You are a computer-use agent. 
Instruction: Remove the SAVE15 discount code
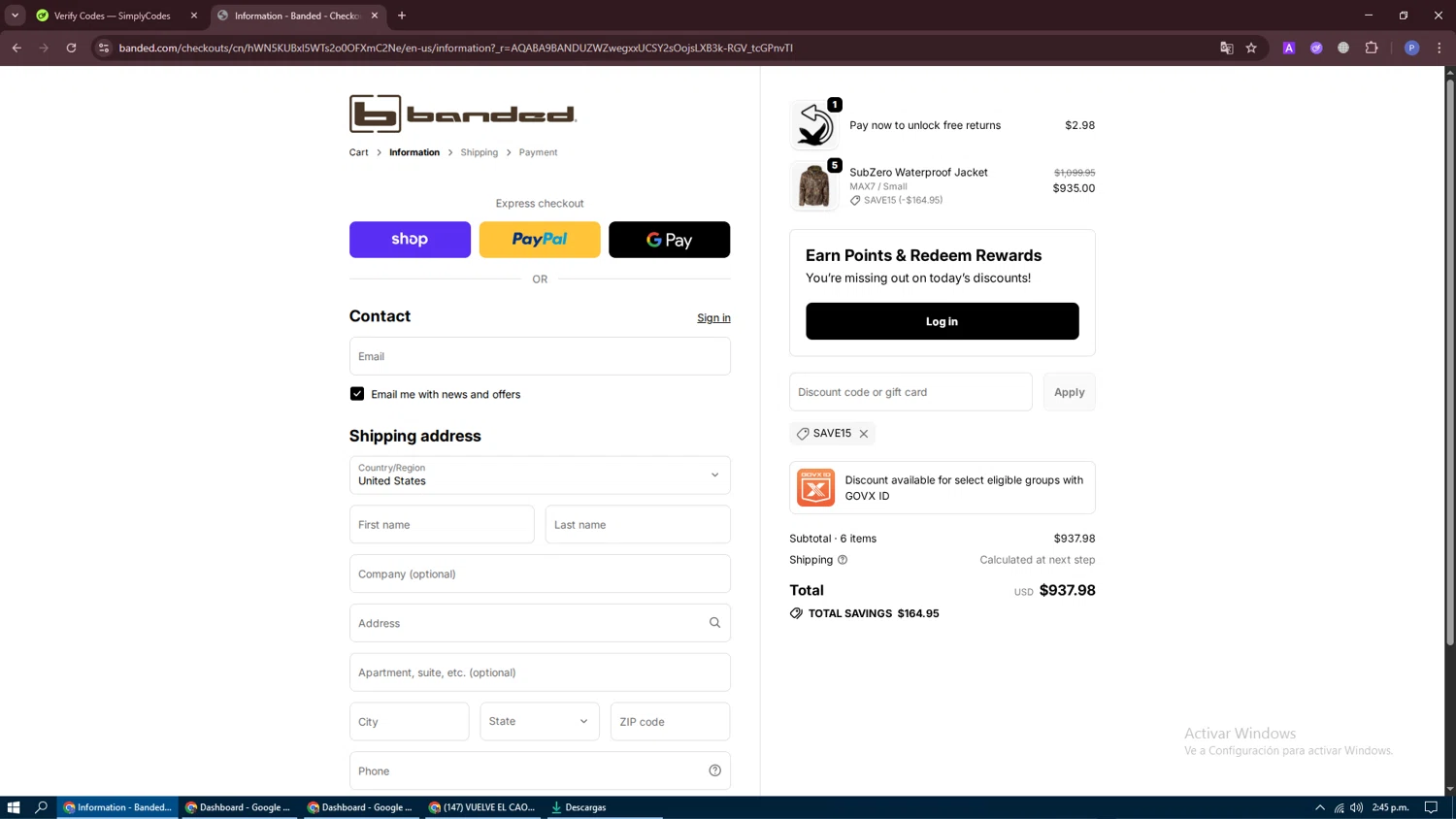click(x=863, y=434)
